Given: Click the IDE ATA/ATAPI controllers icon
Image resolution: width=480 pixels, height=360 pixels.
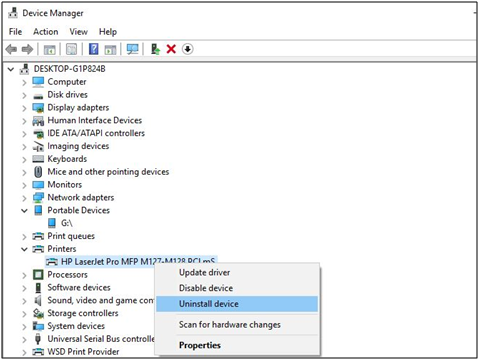Looking at the screenshot, I should pyautogui.click(x=38, y=134).
